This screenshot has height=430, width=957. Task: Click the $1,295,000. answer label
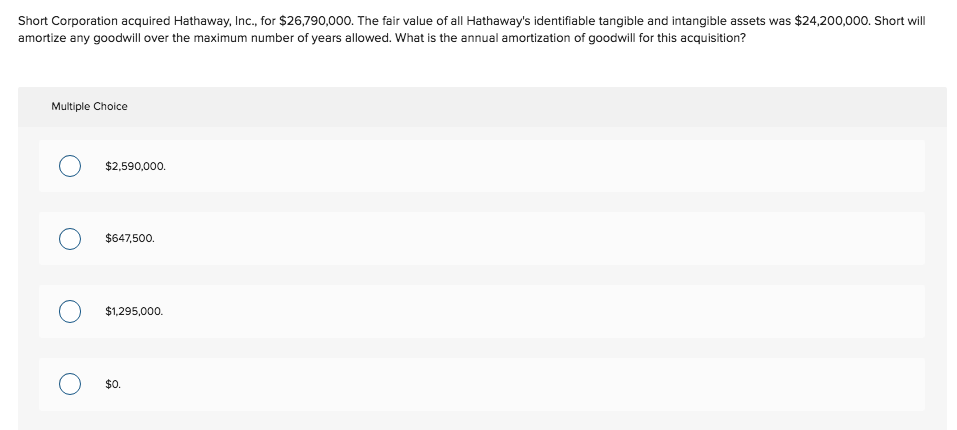point(134,311)
